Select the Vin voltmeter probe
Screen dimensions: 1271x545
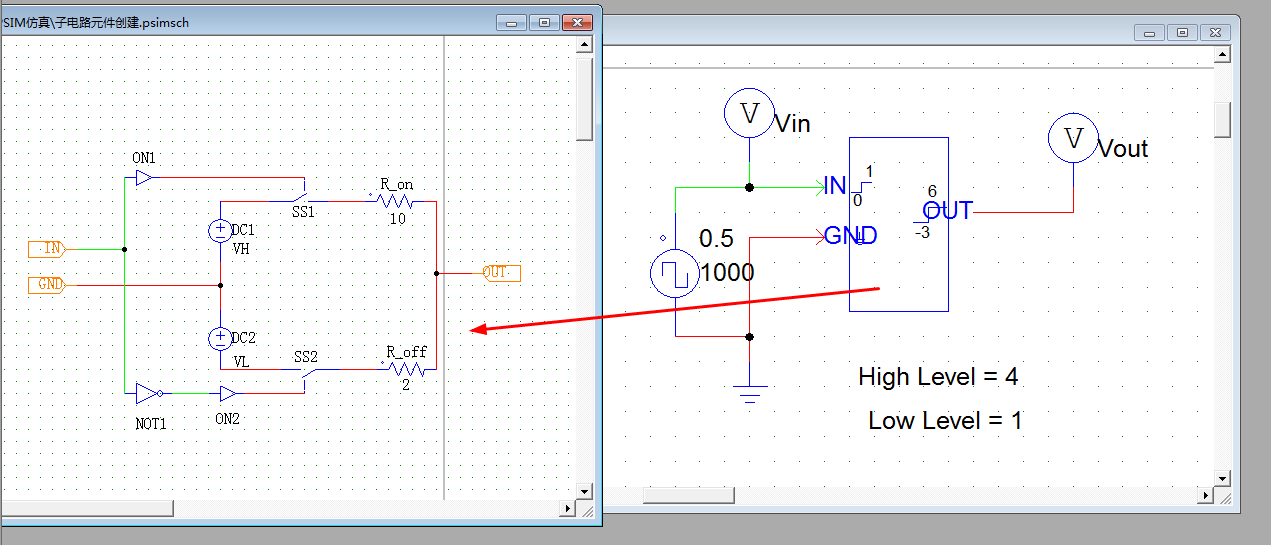[x=749, y=114]
